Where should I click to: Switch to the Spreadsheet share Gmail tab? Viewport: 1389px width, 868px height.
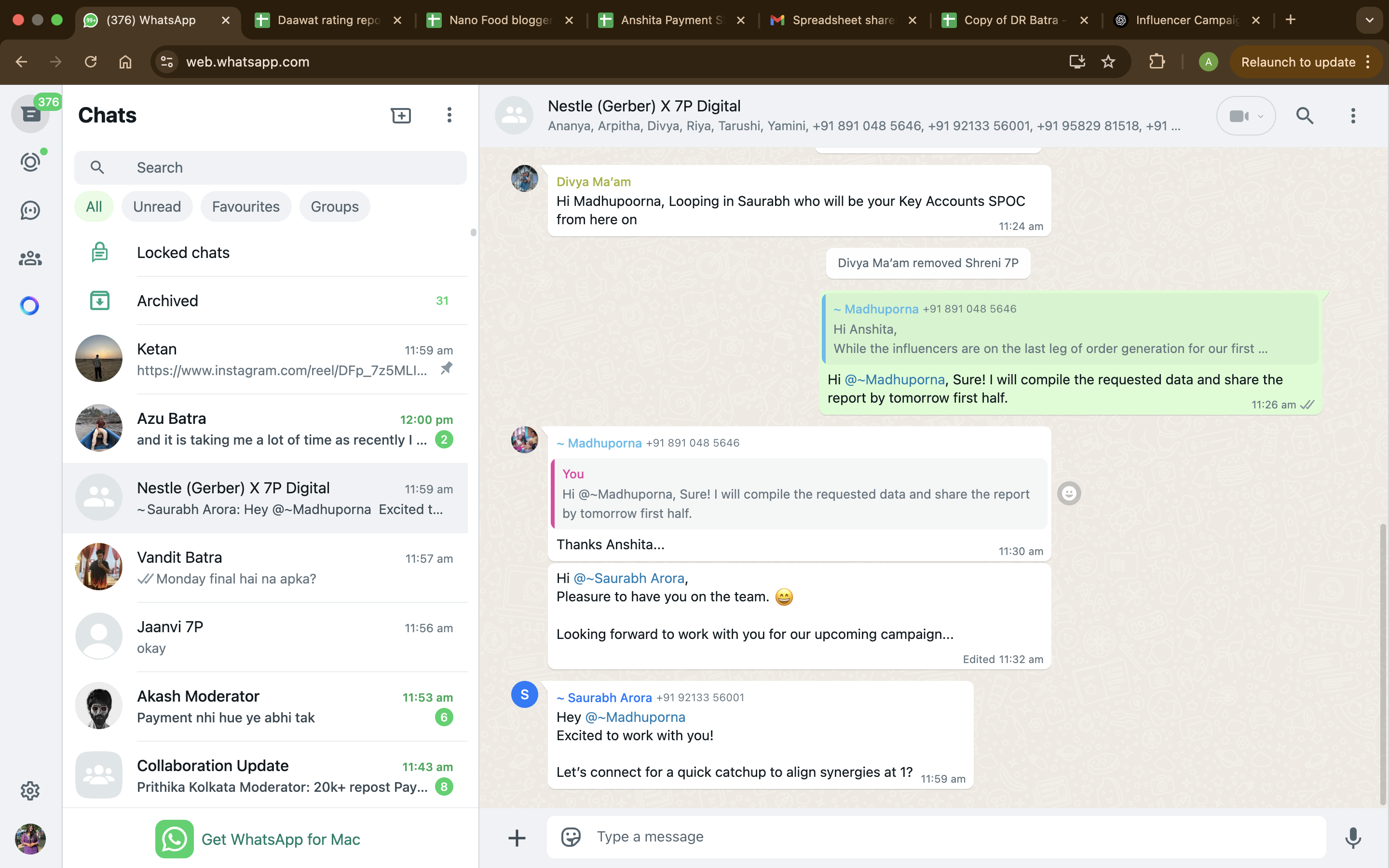pyautogui.click(x=843, y=20)
